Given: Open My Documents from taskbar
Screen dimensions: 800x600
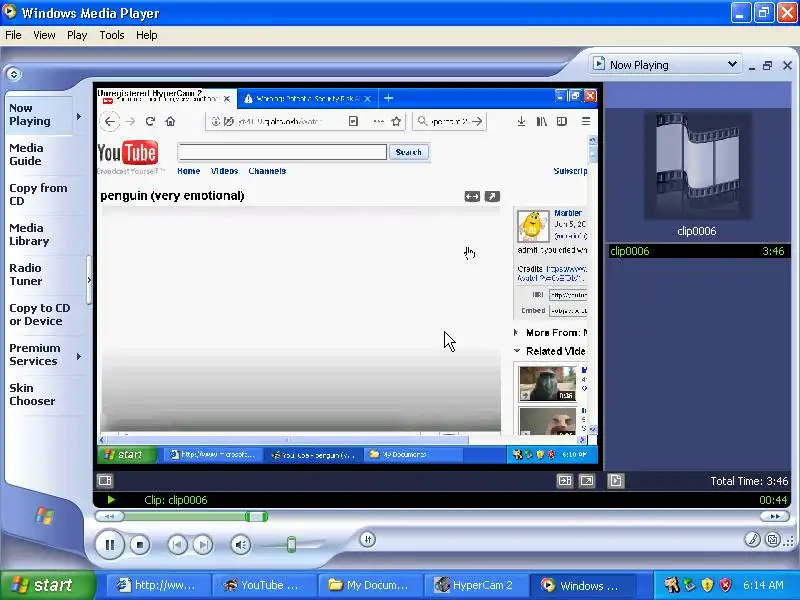Looking at the screenshot, I should 370,585.
